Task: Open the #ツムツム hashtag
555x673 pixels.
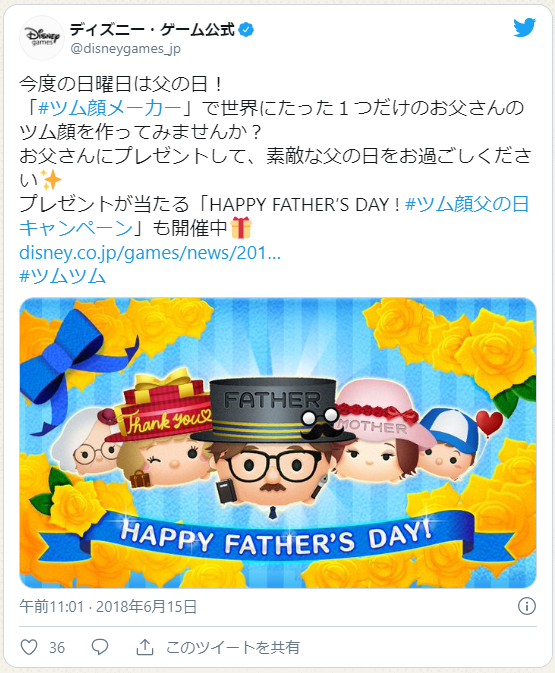Action: point(63,276)
